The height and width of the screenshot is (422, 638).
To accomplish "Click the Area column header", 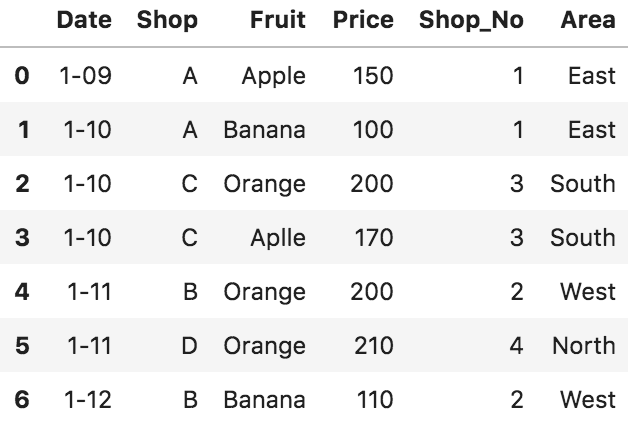I will pos(588,20).
